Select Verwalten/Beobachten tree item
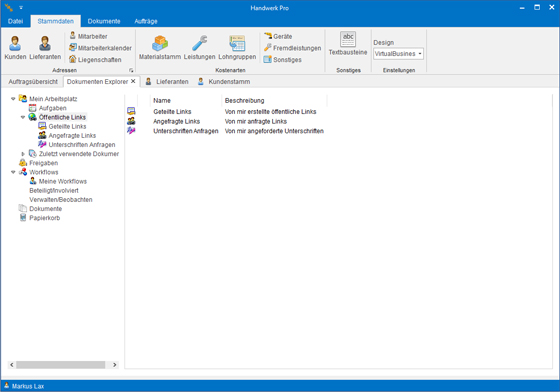560x392 pixels. pyautogui.click(x=61, y=200)
